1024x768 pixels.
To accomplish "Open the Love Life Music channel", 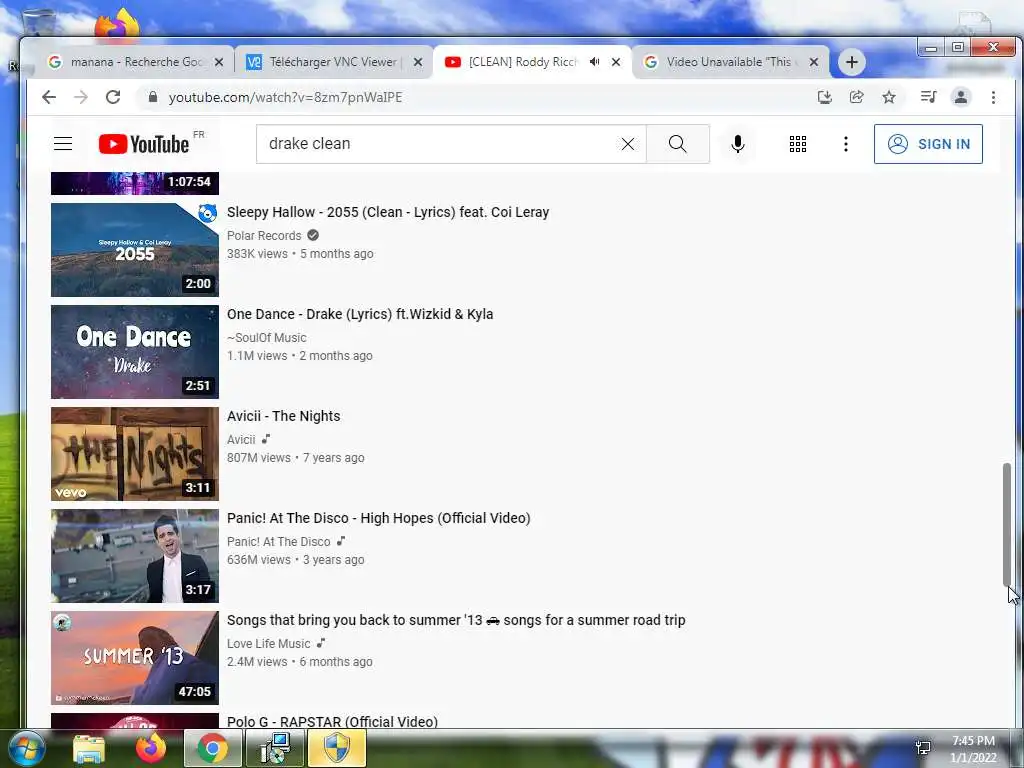I will (x=268, y=643).
